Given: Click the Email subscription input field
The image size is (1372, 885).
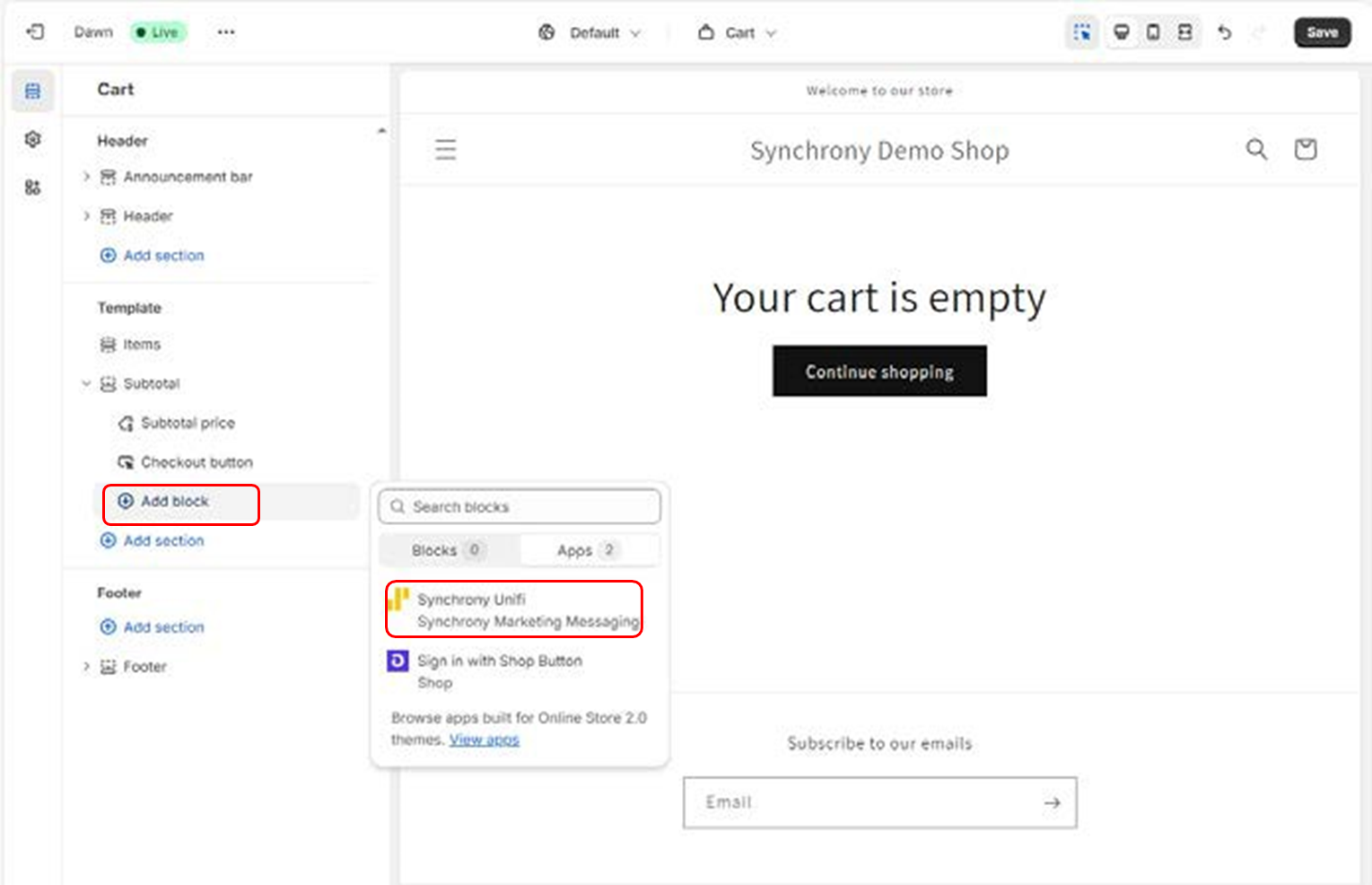Looking at the screenshot, I should pyautogui.click(x=879, y=802).
